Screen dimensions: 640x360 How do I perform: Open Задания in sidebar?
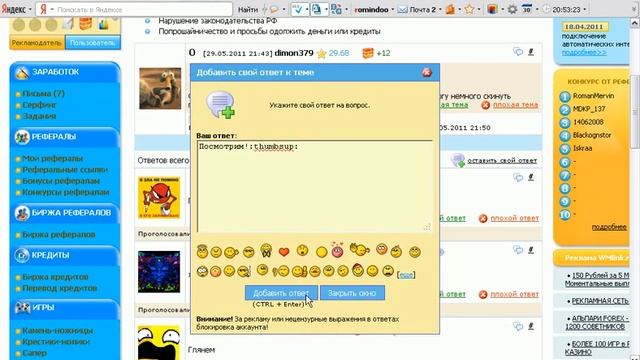point(39,116)
